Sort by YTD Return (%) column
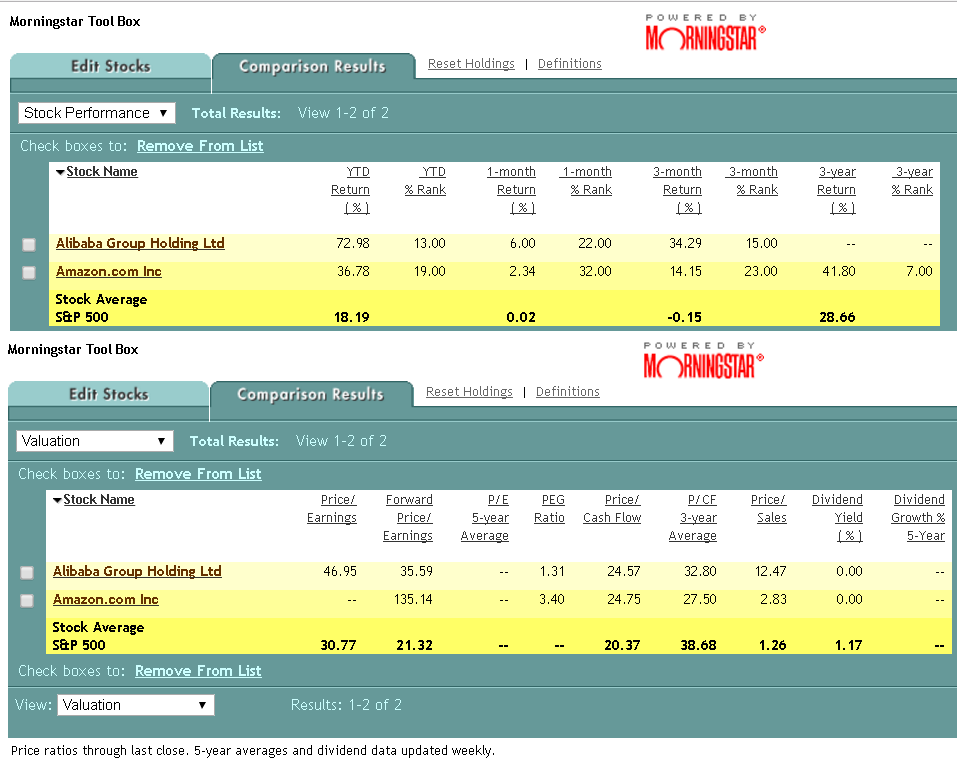 point(350,190)
